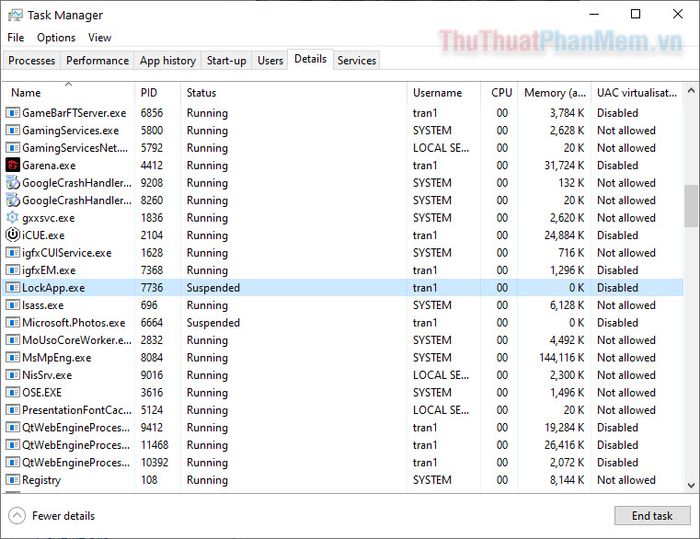This screenshot has height=539, width=700.
Task: Select the Details tab
Action: click(310, 59)
